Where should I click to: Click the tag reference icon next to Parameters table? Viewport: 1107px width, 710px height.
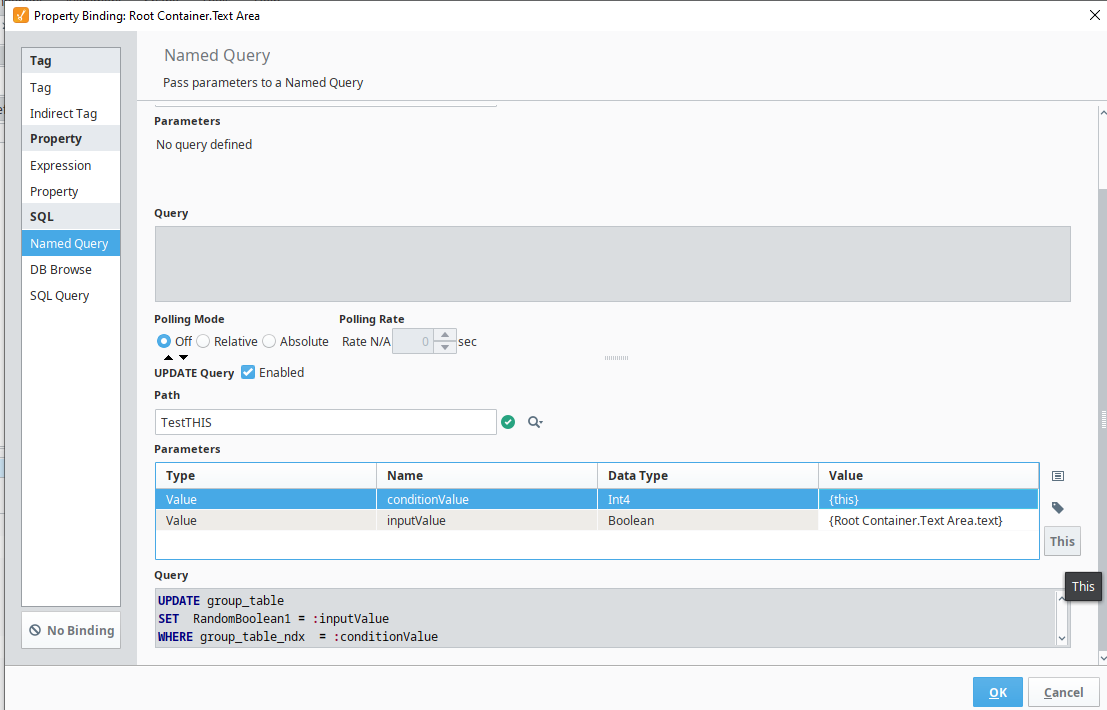[x=1058, y=507]
